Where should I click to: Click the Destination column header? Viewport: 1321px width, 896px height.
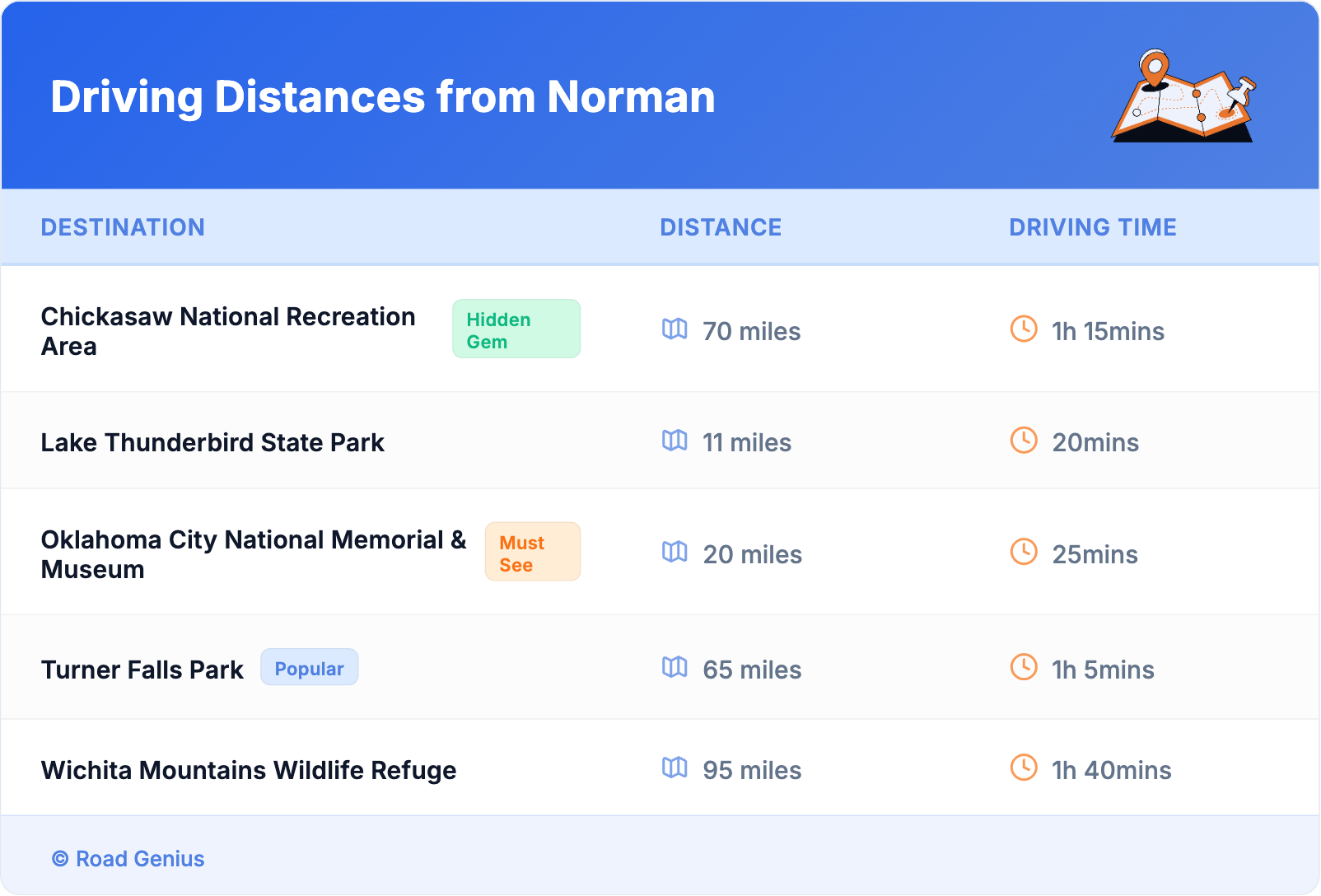click(123, 227)
